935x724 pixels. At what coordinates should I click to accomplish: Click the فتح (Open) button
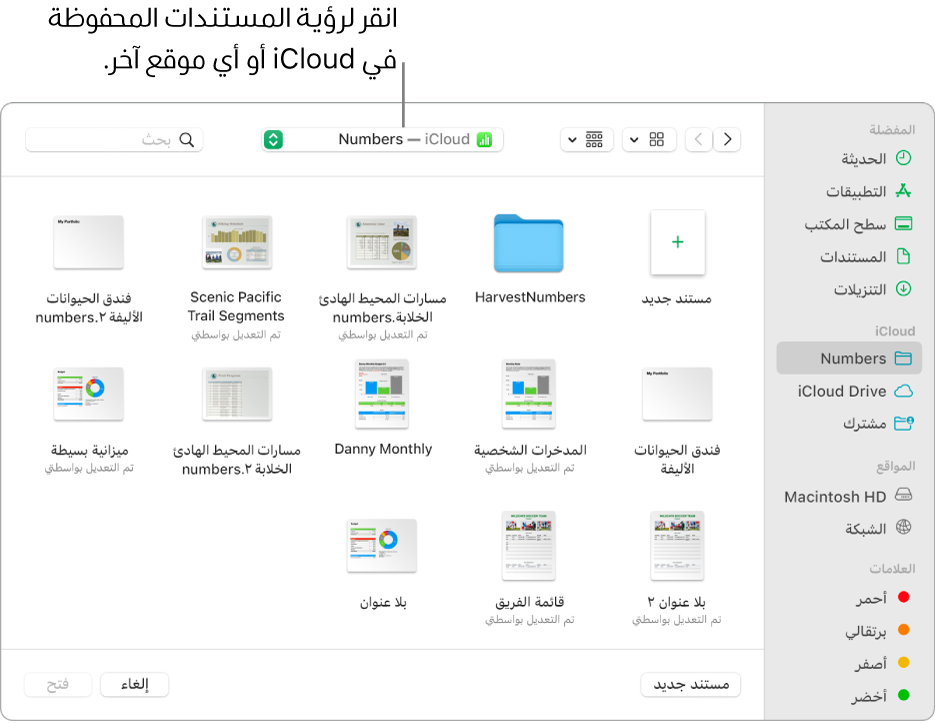click(58, 685)
